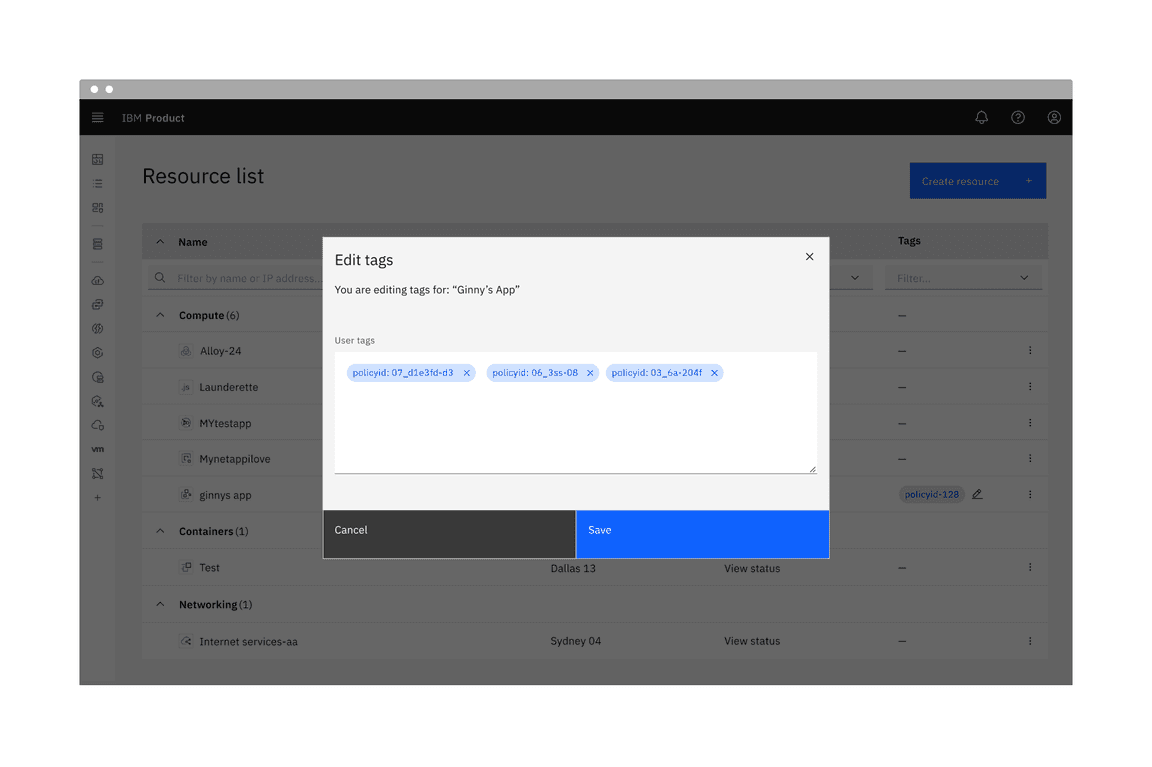Viewport: 1152px width, 767px height.
Task: Click the dashboard grid icon in the sidebar
Action: (x=97, y=159)
